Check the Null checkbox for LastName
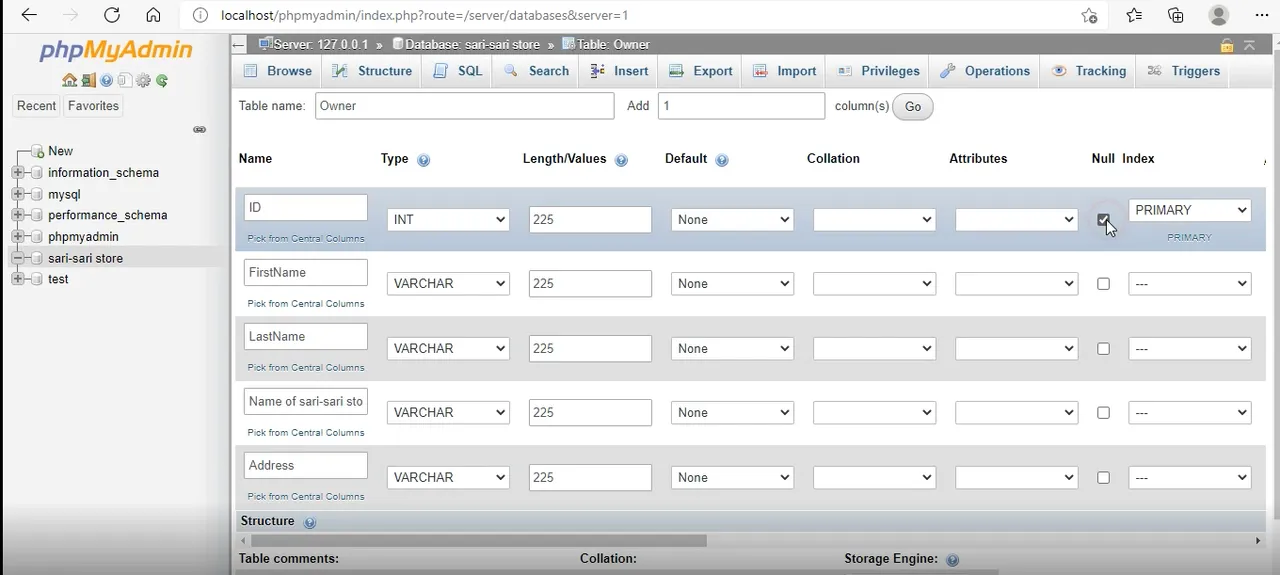 (x=1103, y=349)
